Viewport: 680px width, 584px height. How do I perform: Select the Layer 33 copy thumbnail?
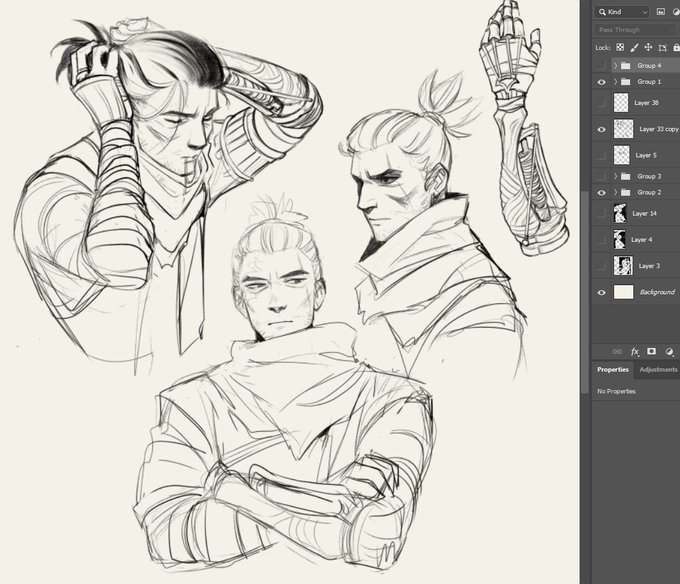[623, 129]
